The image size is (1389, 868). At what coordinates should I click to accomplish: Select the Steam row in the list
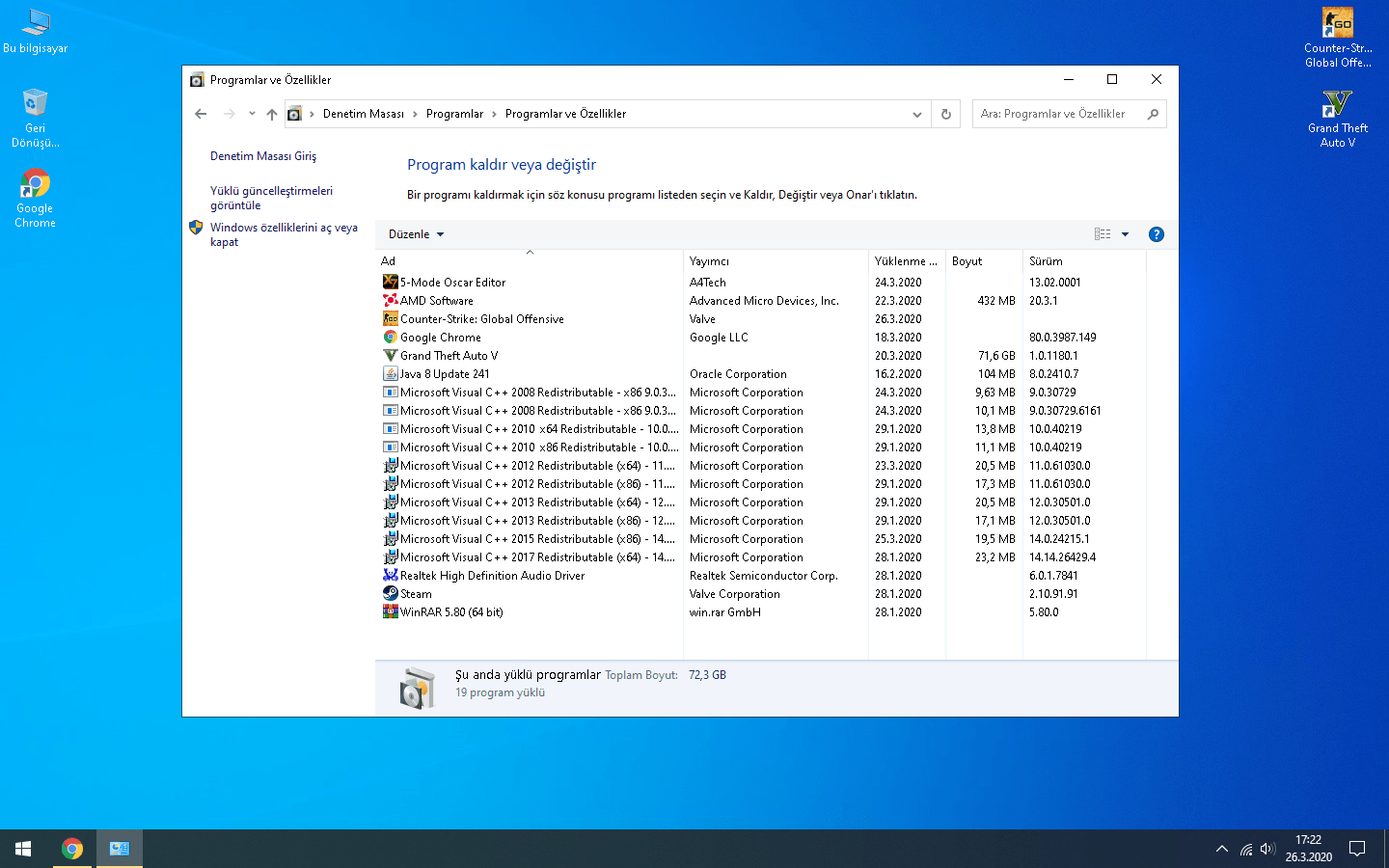pos(762,593)
